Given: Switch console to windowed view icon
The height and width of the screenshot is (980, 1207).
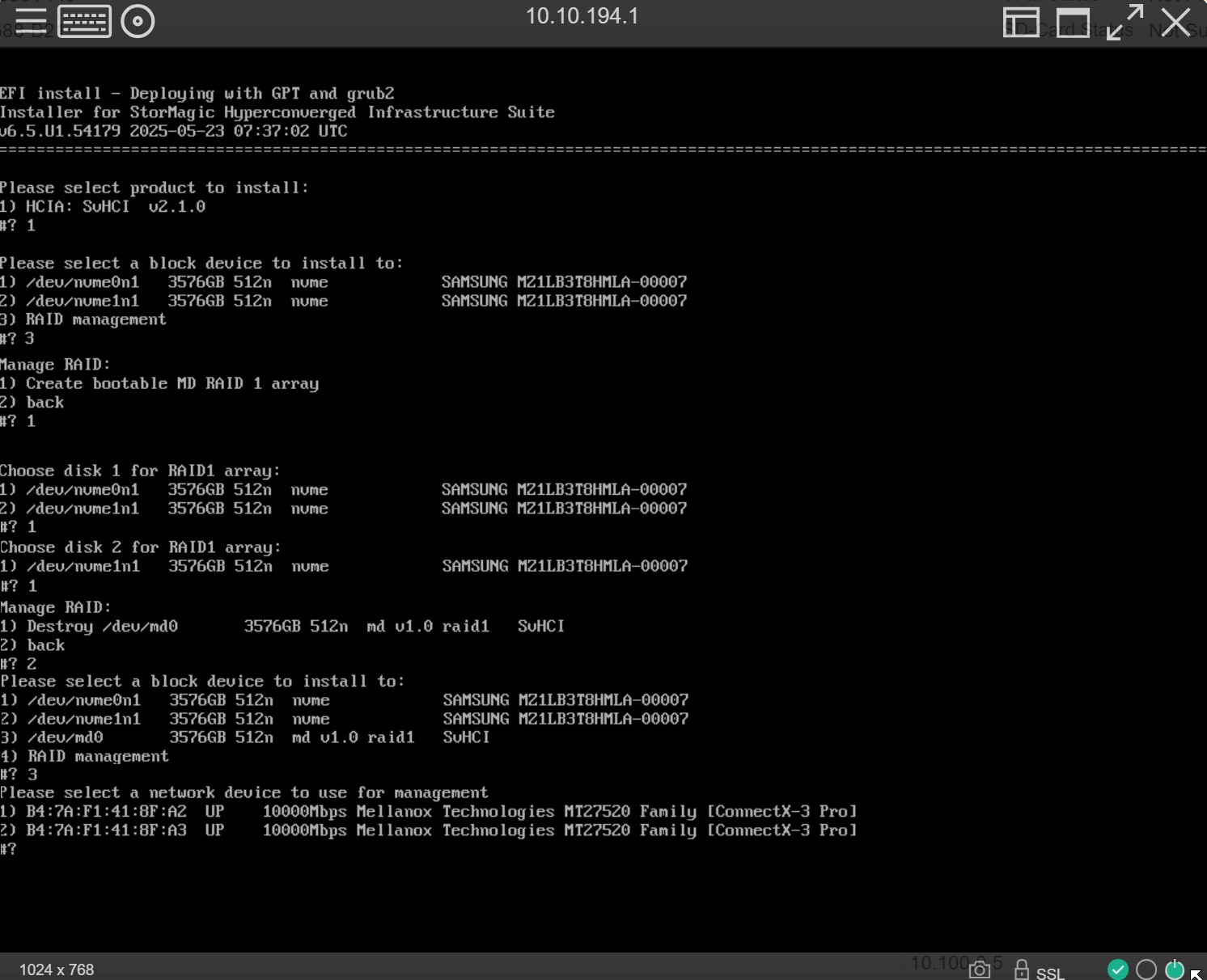Looking at the screenshot, I should 1073,22.
